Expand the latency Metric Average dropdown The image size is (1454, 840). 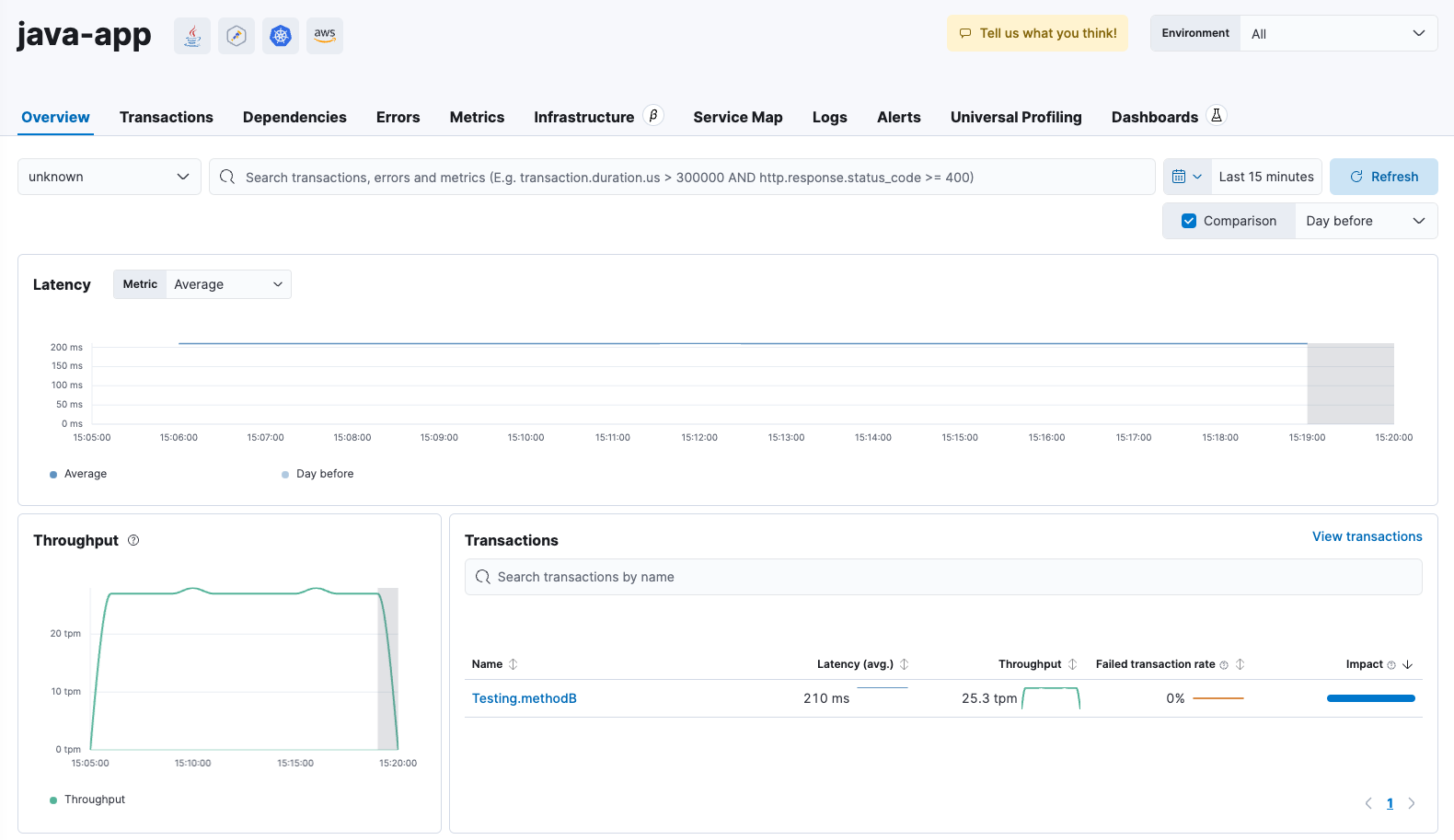tap(228, 284)
